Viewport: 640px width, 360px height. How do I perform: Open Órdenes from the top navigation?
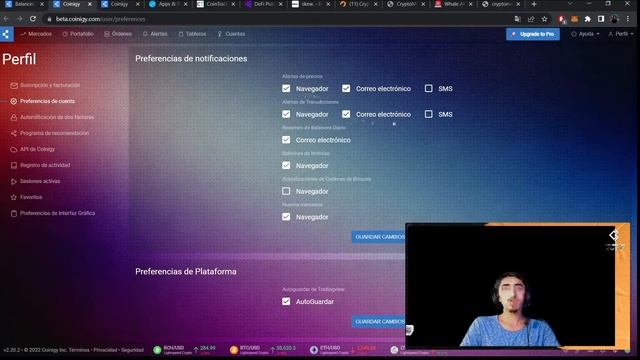tap(118, 34)
